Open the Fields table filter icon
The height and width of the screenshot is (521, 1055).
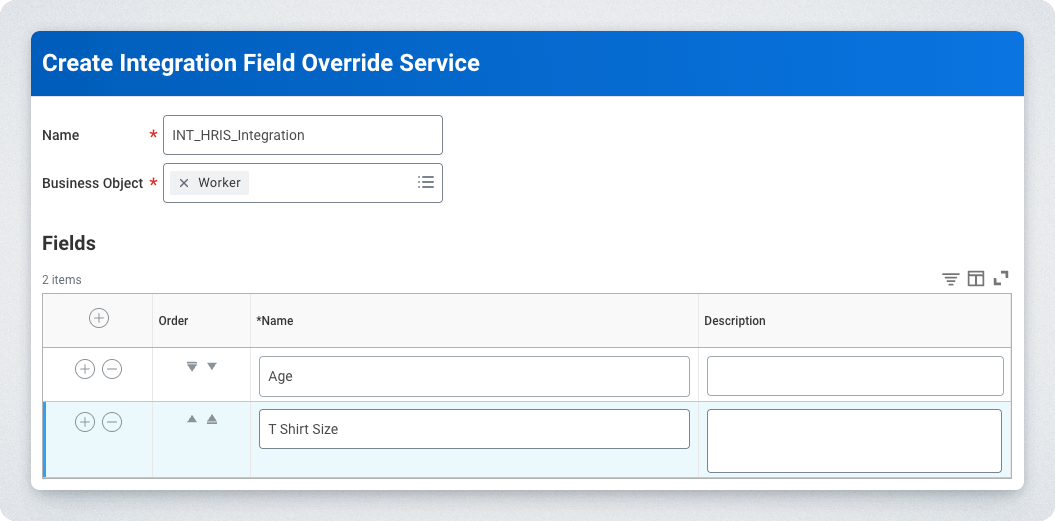click(950, 279)
